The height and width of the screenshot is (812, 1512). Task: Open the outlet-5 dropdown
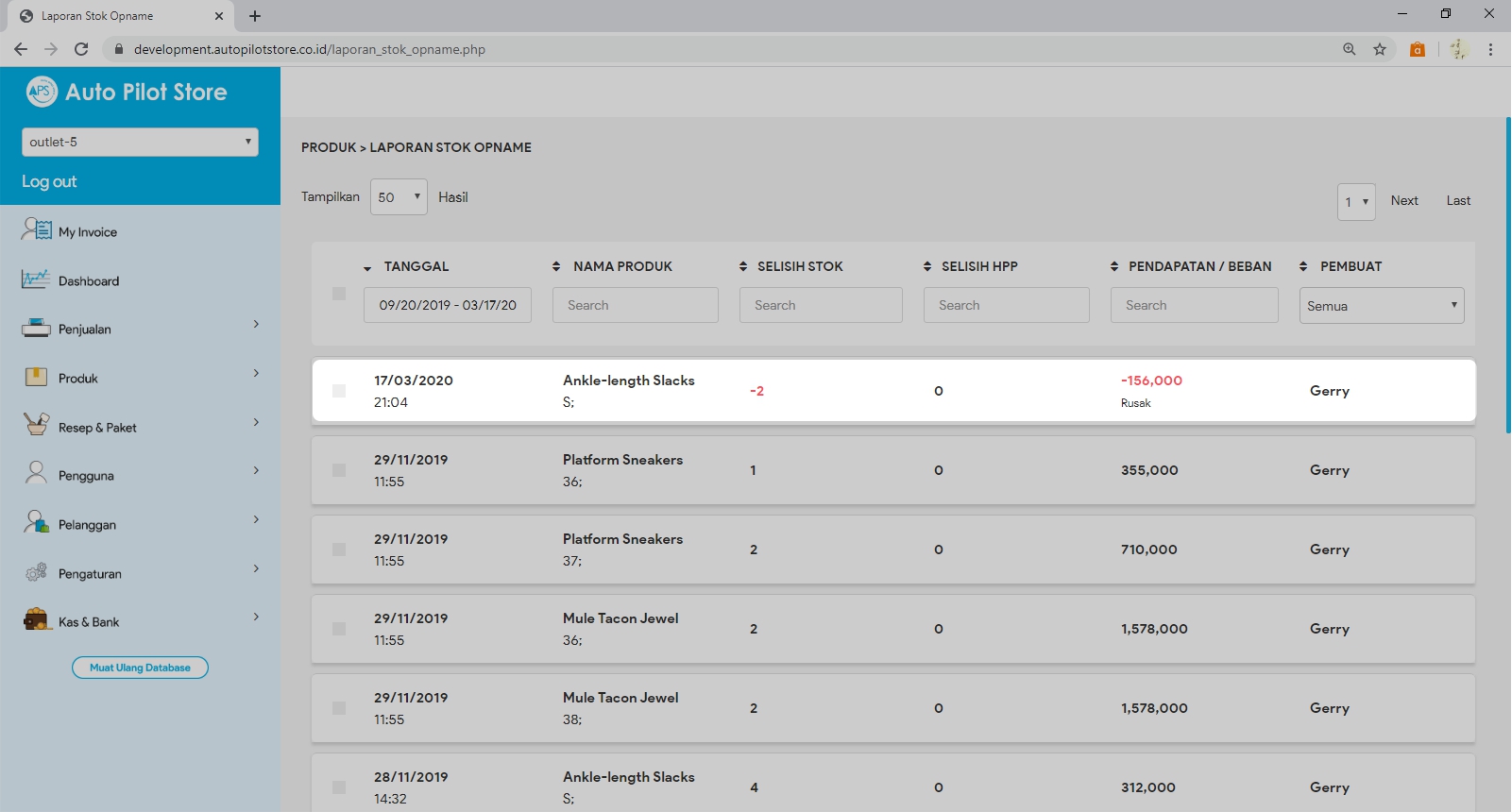click(x=140, y=142)
